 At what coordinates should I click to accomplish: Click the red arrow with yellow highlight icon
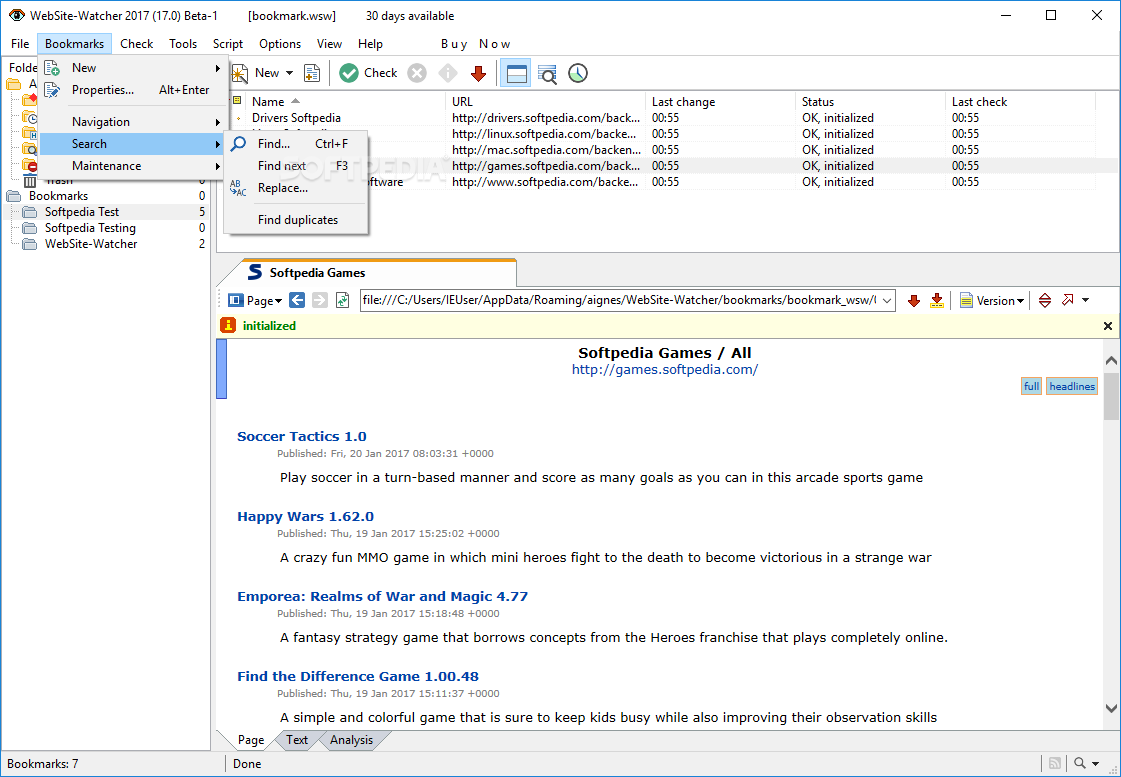point(937,301)
